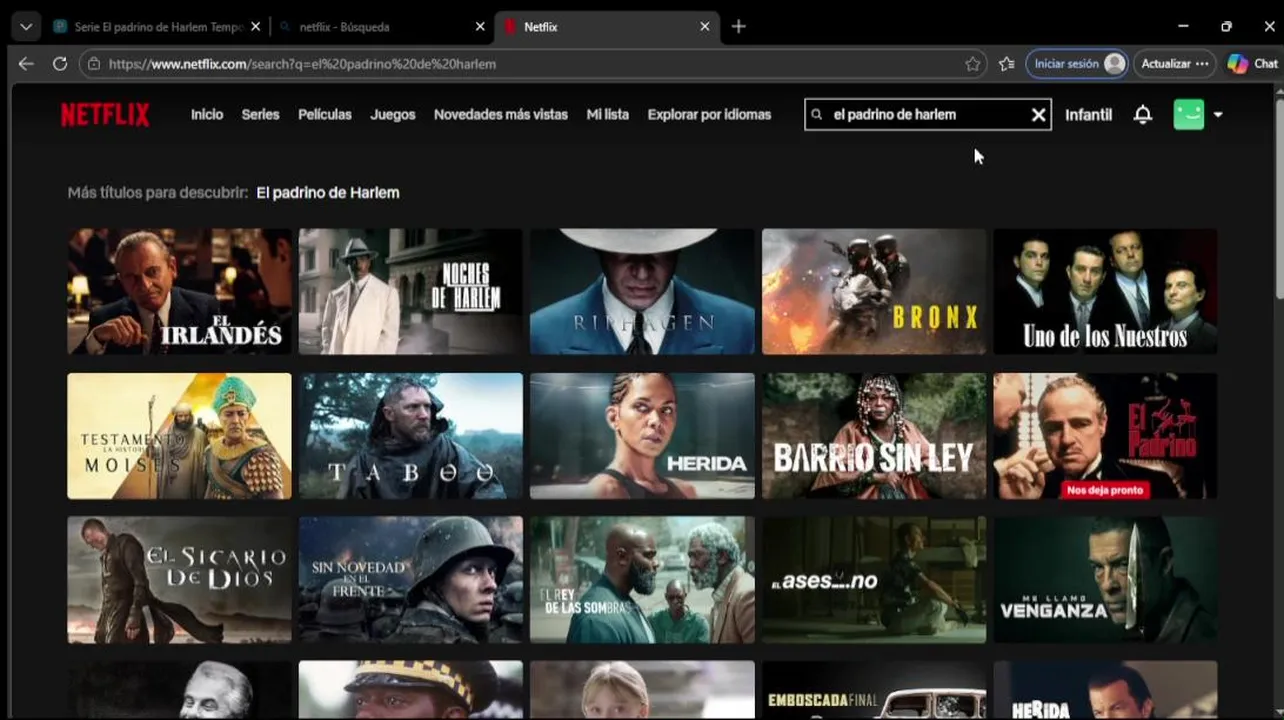Click the address bar URL
The image size is (1284, 720).
click(x=302, y=64)
